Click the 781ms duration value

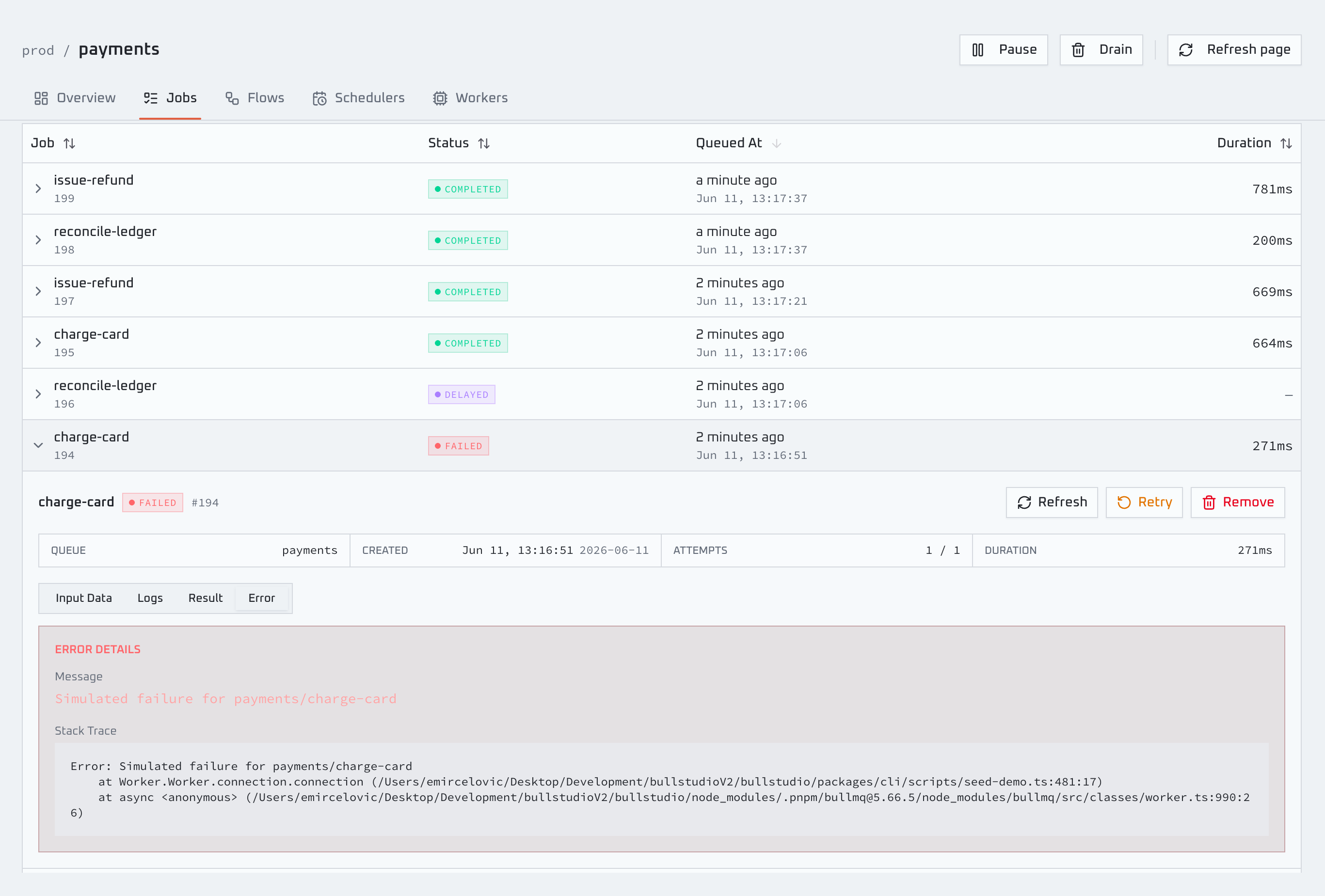point(1272,189)
